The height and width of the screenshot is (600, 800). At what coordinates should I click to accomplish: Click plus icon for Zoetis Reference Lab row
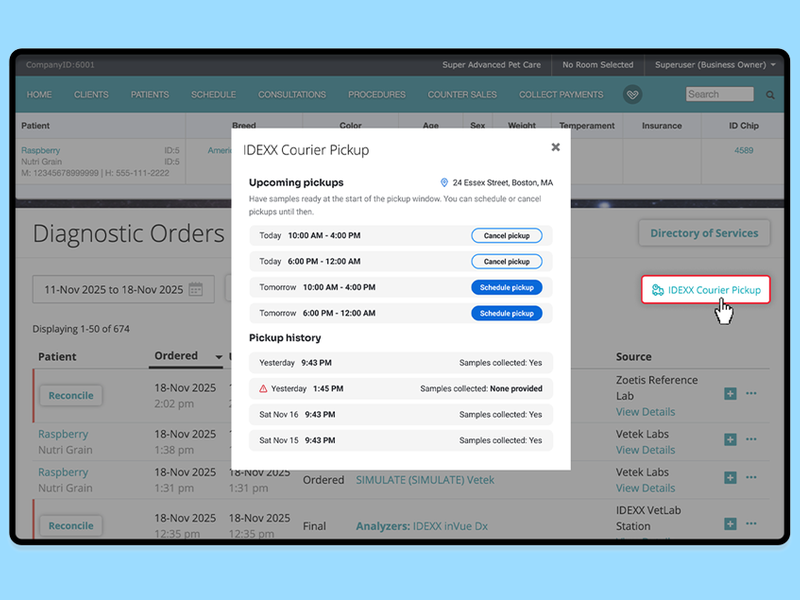tap(730, 393)
